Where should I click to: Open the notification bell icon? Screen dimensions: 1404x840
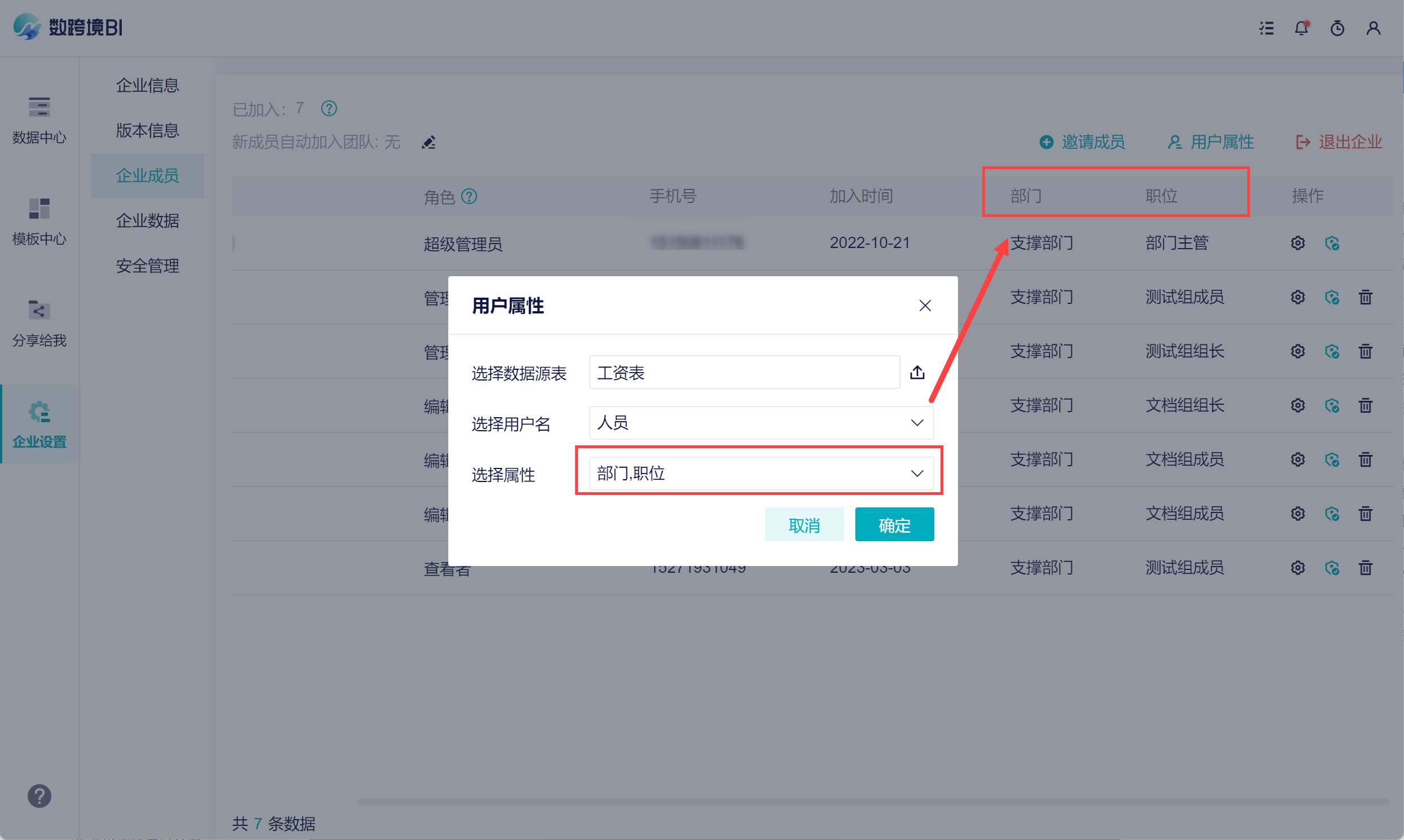[x=1301, y=28]
